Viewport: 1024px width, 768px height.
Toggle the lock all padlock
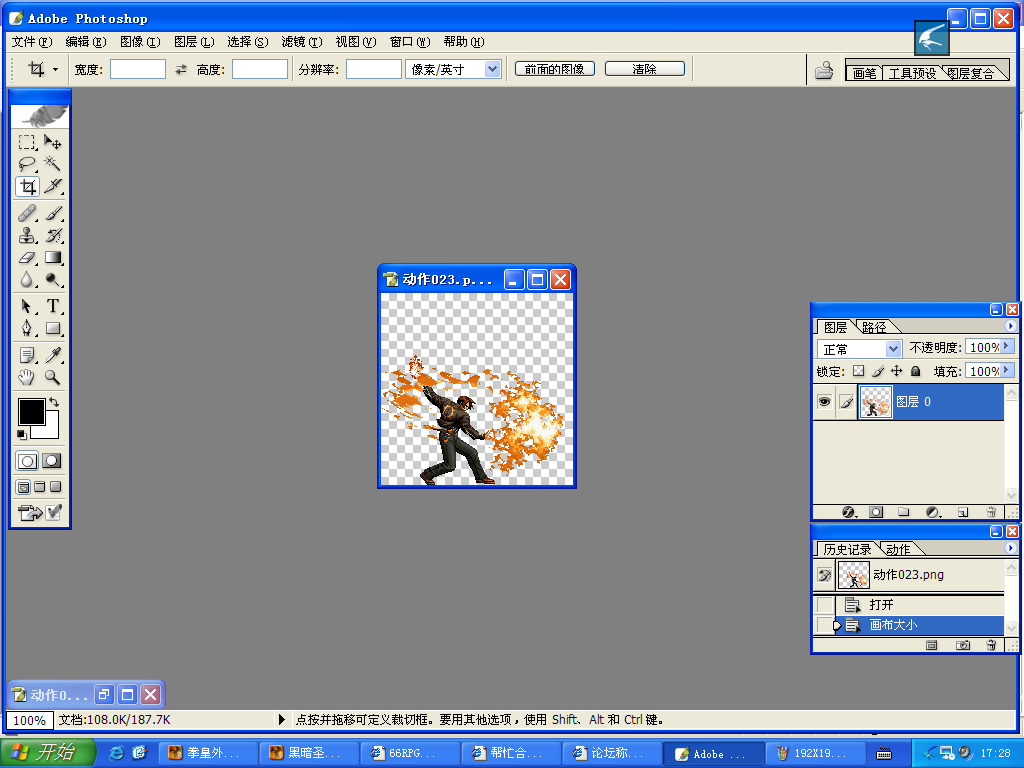916,371
